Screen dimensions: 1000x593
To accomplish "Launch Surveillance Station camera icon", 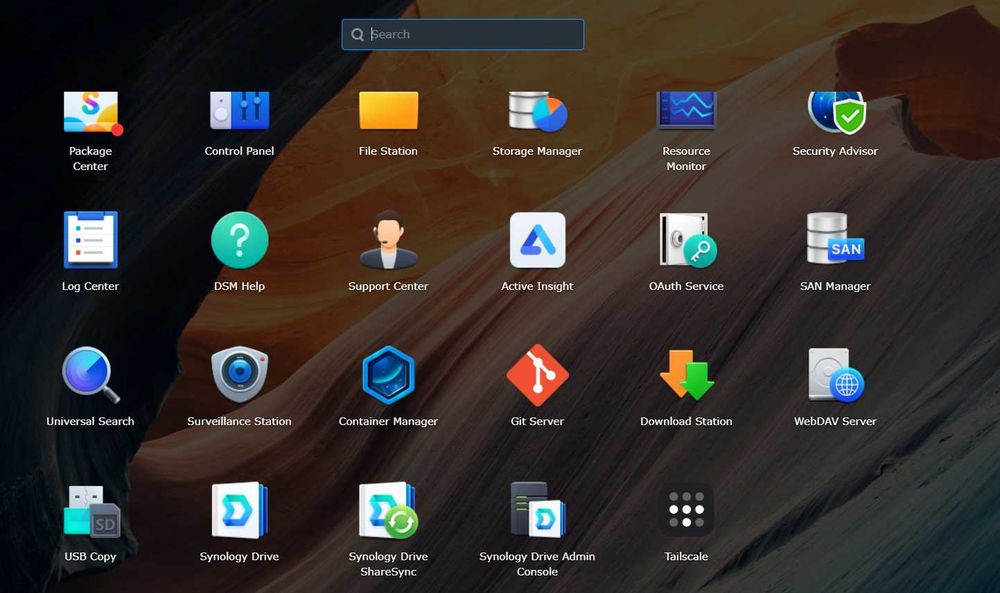I will [239, 375].
